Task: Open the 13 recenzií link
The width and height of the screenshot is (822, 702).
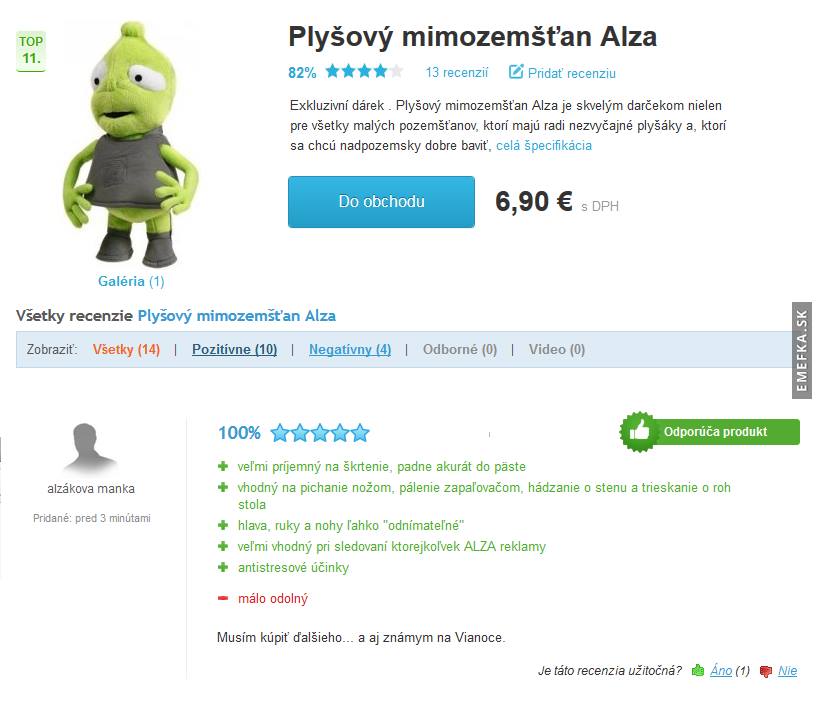Action: point(457,72)
